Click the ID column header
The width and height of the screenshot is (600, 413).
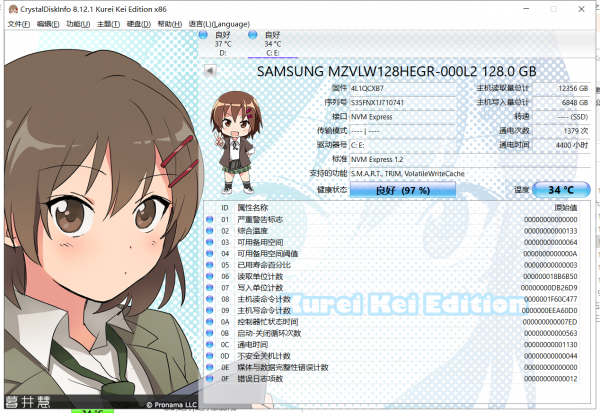[x=225, y=207]
